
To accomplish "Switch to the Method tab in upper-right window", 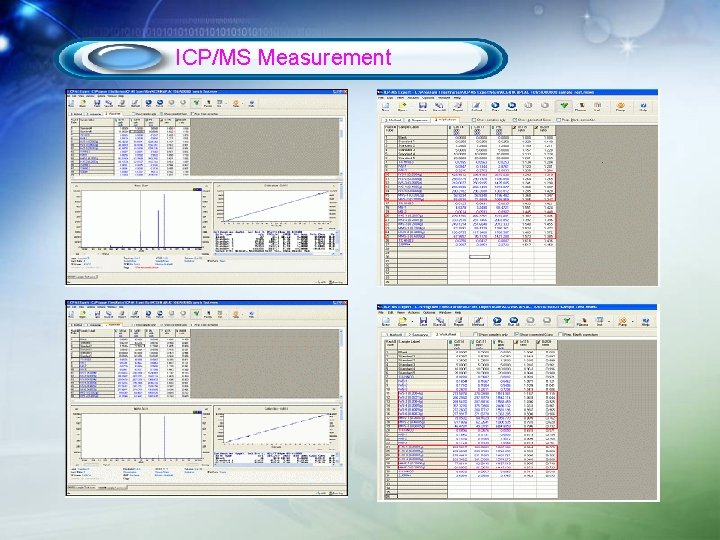I will click(x=393, y=120).
